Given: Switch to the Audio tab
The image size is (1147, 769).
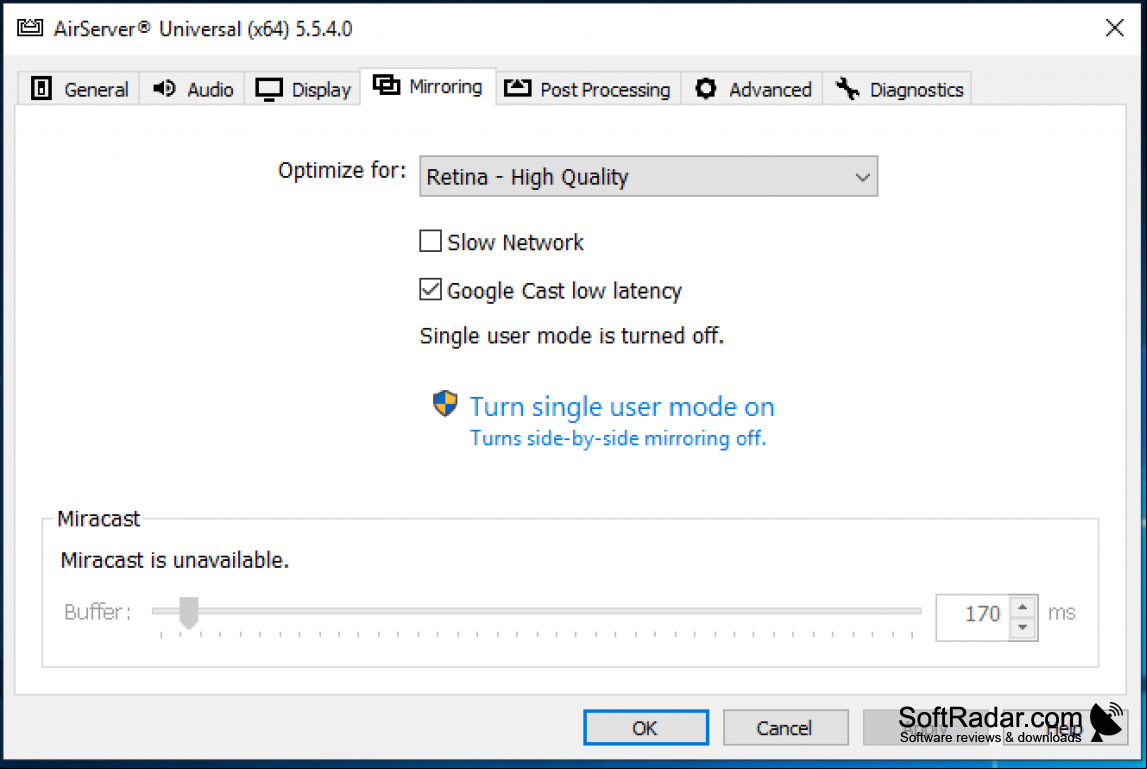Looking at the screenshot, I should [192, 89].
